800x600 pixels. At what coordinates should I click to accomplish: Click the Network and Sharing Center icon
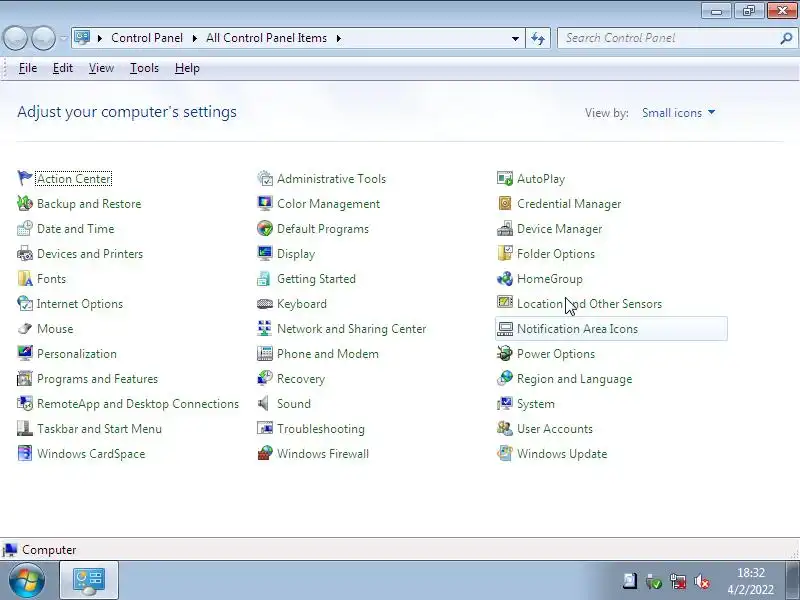click(265, 329)
